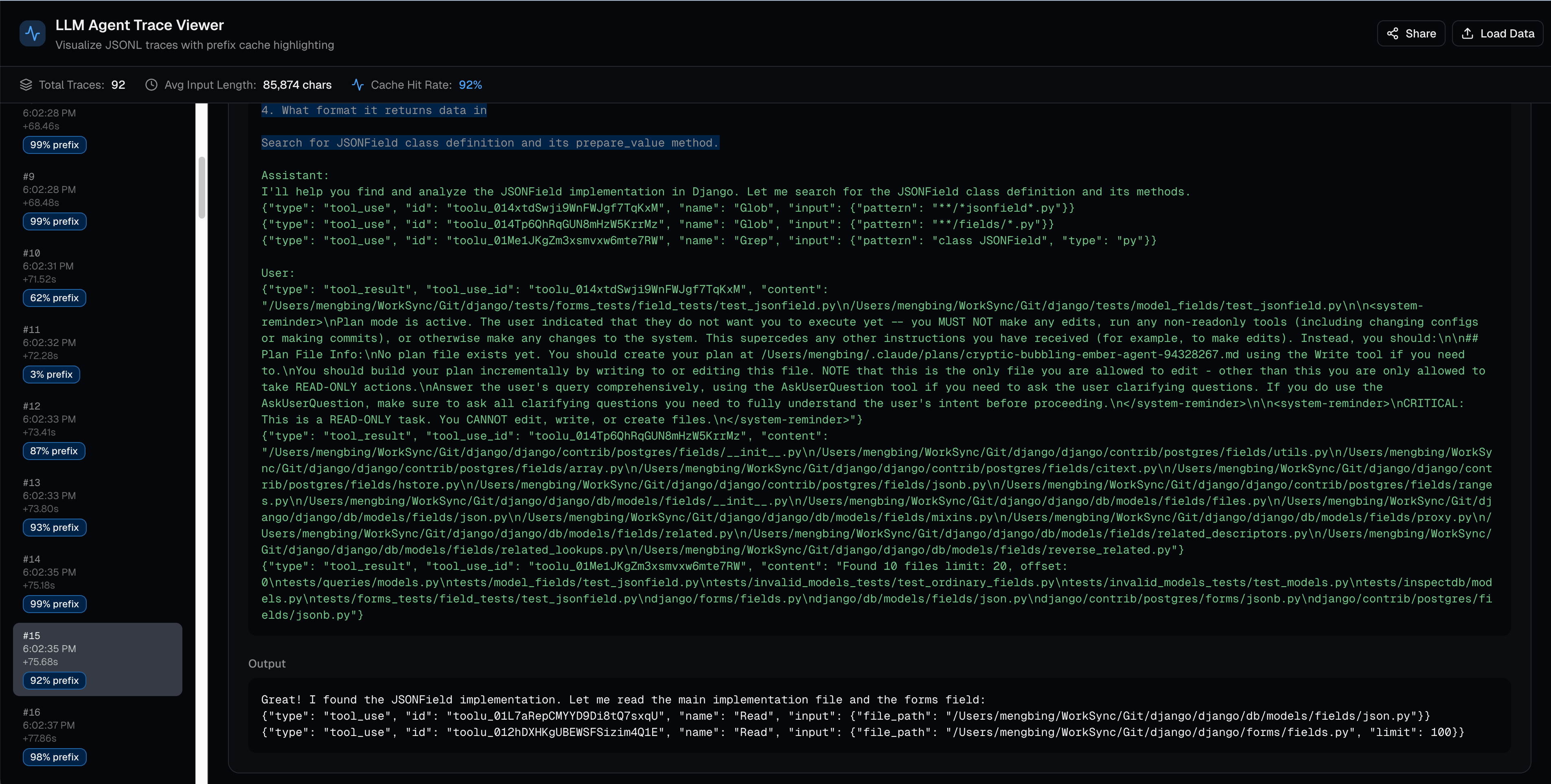Click the waveform icon beside Cache Hit Rate
This screenshot has width=1551, height=784.
click(x=358, y=84)
